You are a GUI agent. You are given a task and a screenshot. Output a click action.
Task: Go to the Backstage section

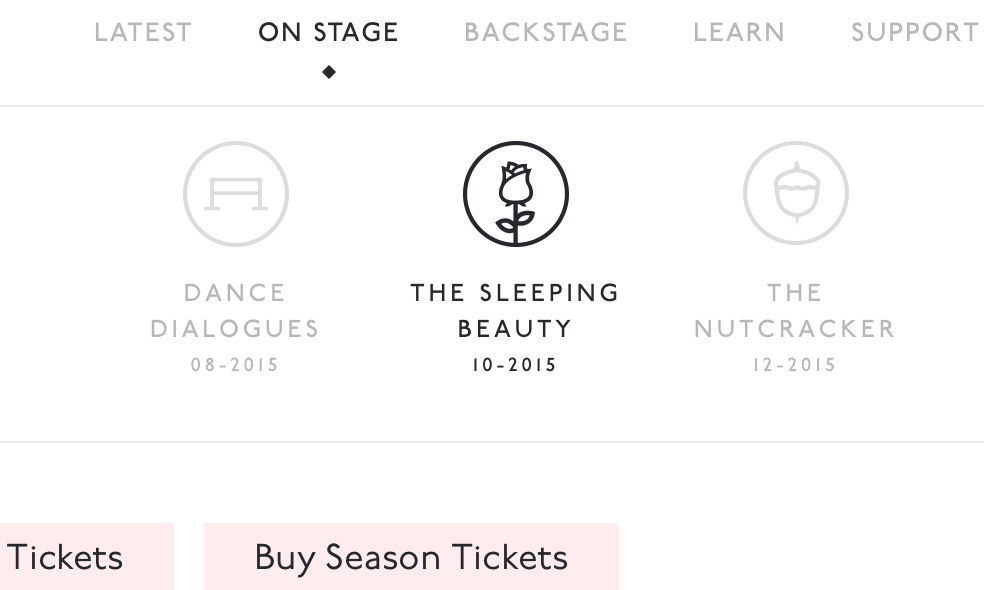coord(546,32)
